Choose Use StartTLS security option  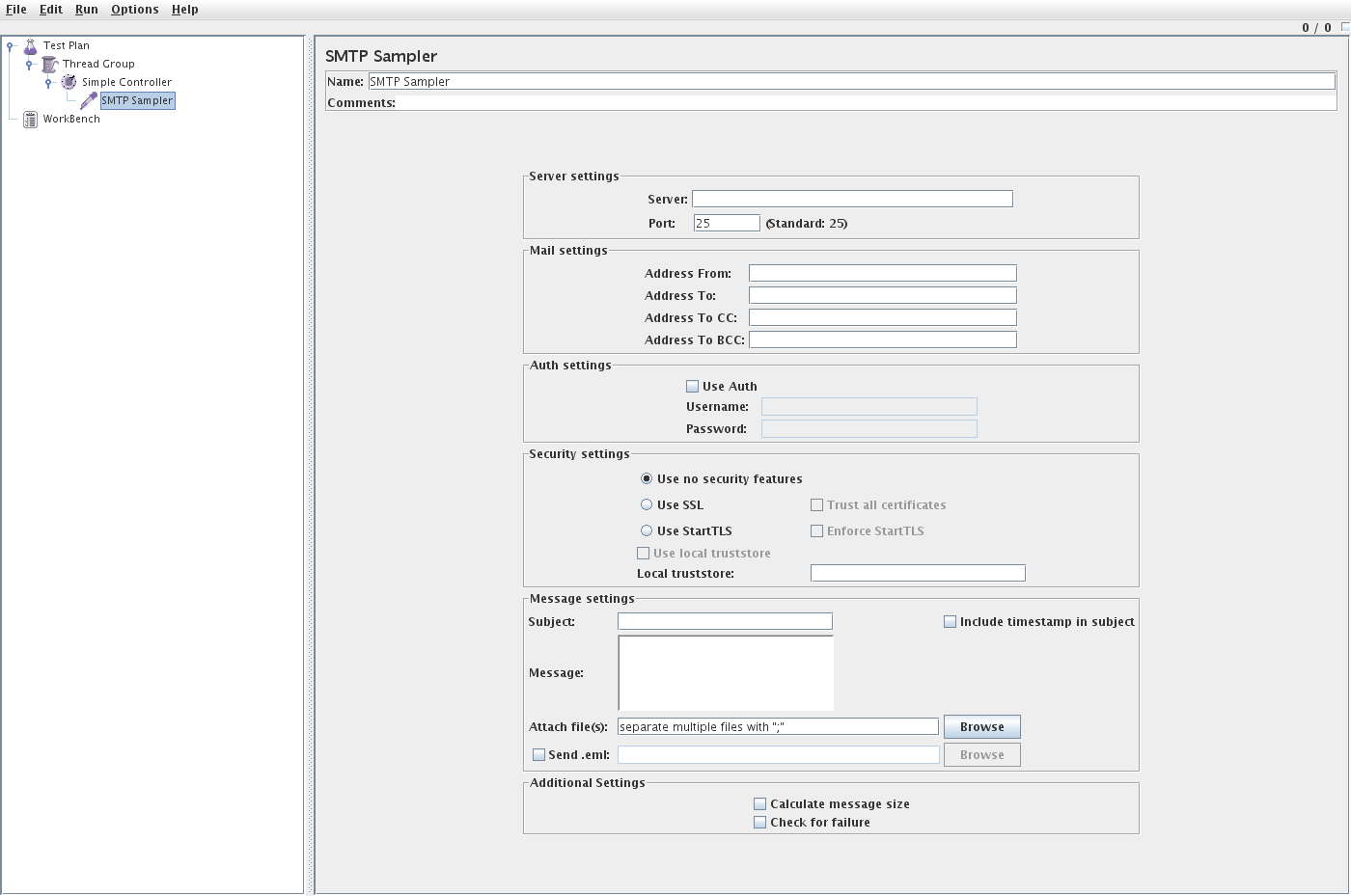click(x=646, y=530)
